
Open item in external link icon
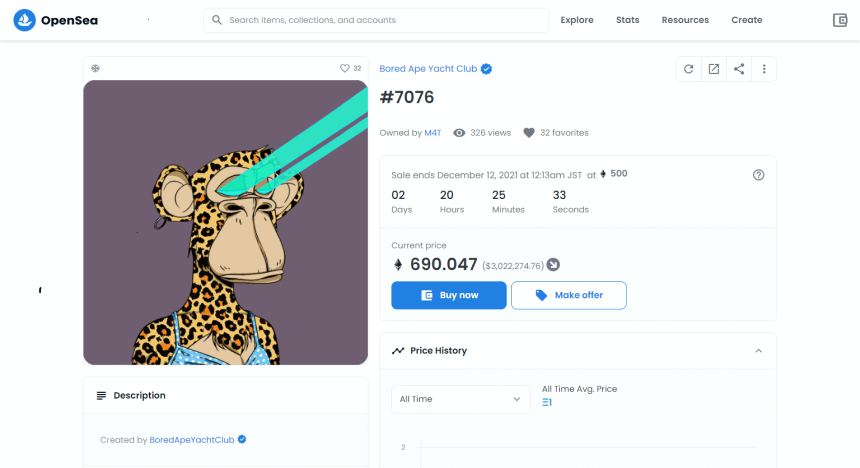pyautogui.click(x=714, y=69)
